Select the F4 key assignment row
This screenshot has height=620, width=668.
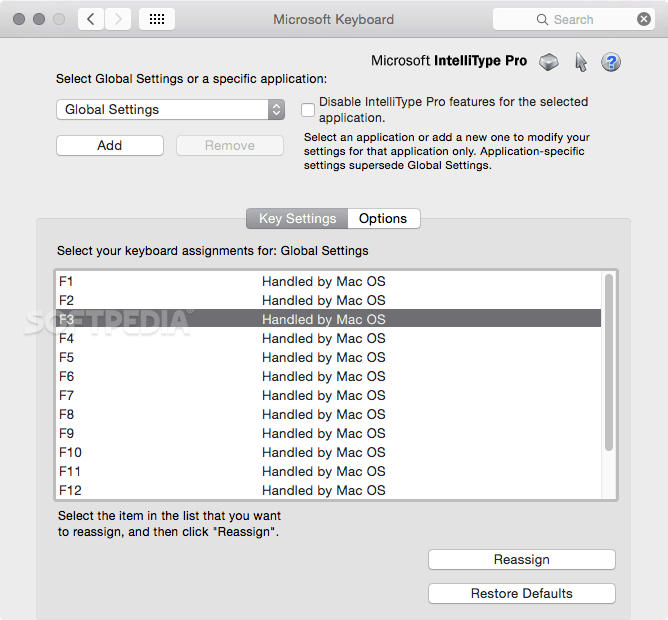coord(328,338)
